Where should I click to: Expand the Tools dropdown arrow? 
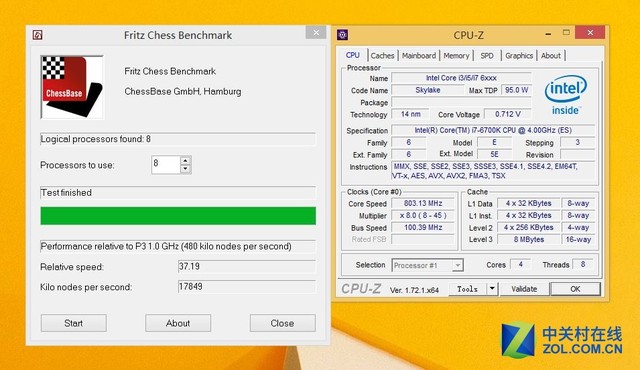[492, 289]
